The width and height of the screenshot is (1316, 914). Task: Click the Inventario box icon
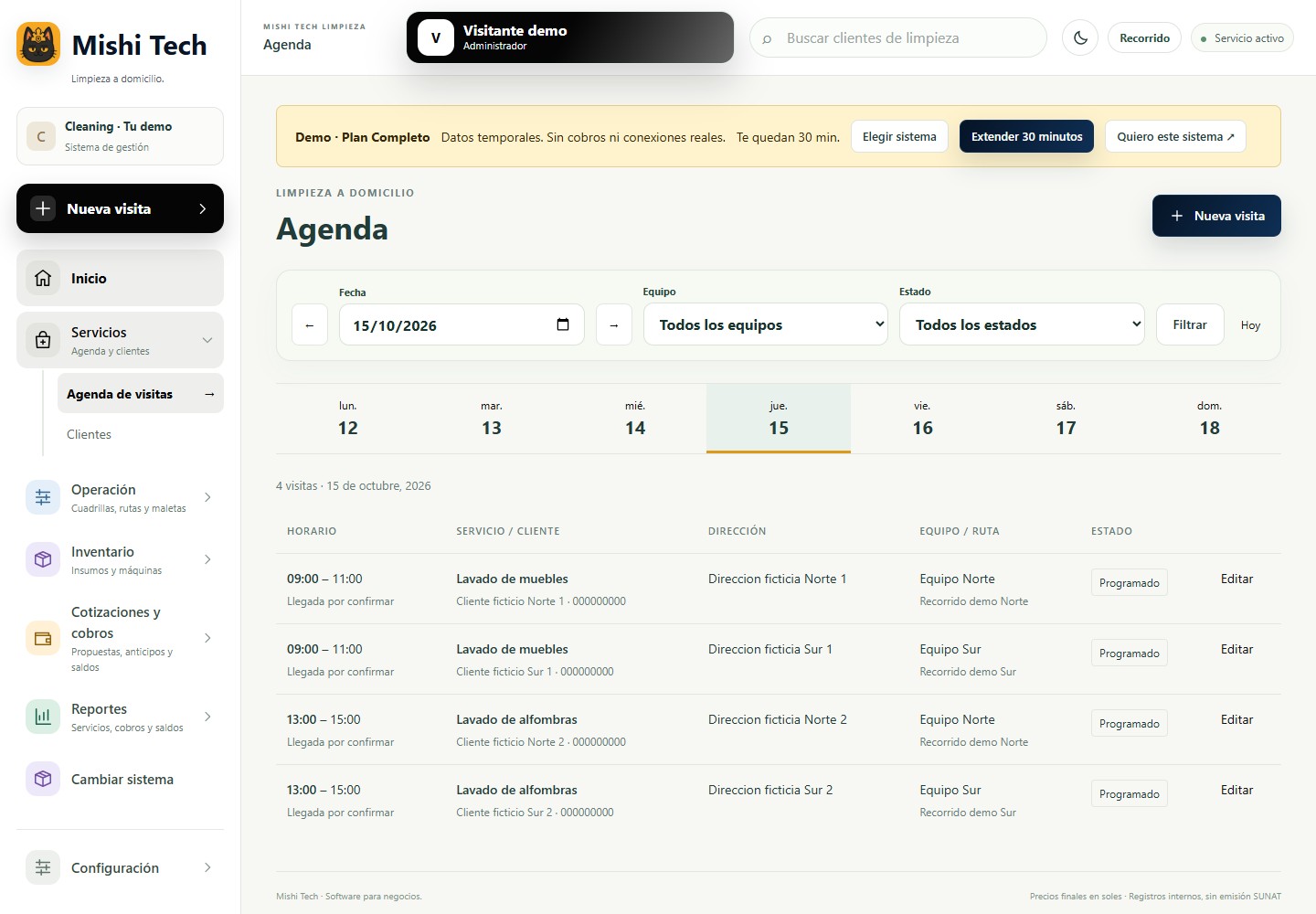43,559
